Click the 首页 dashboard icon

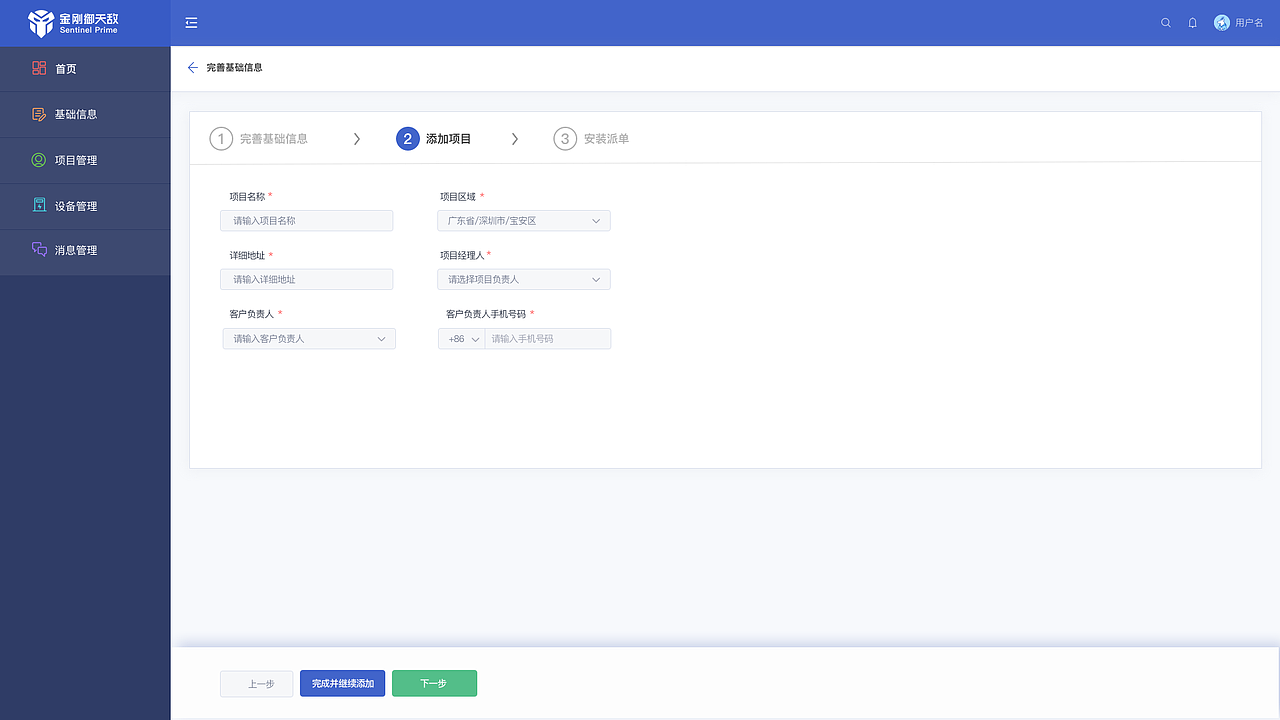[x=39, y=68]
